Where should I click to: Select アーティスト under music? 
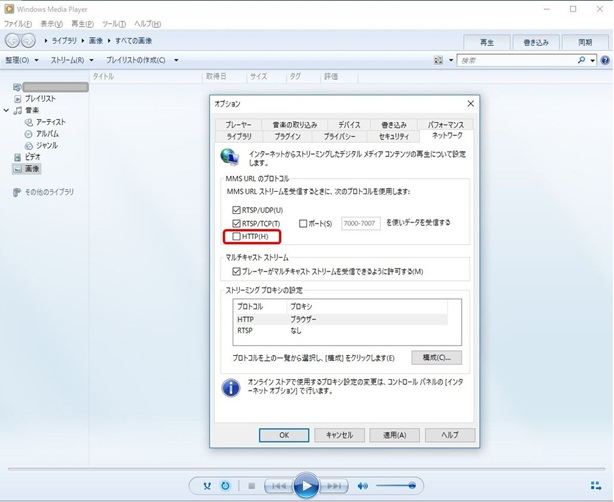[51, 122]
